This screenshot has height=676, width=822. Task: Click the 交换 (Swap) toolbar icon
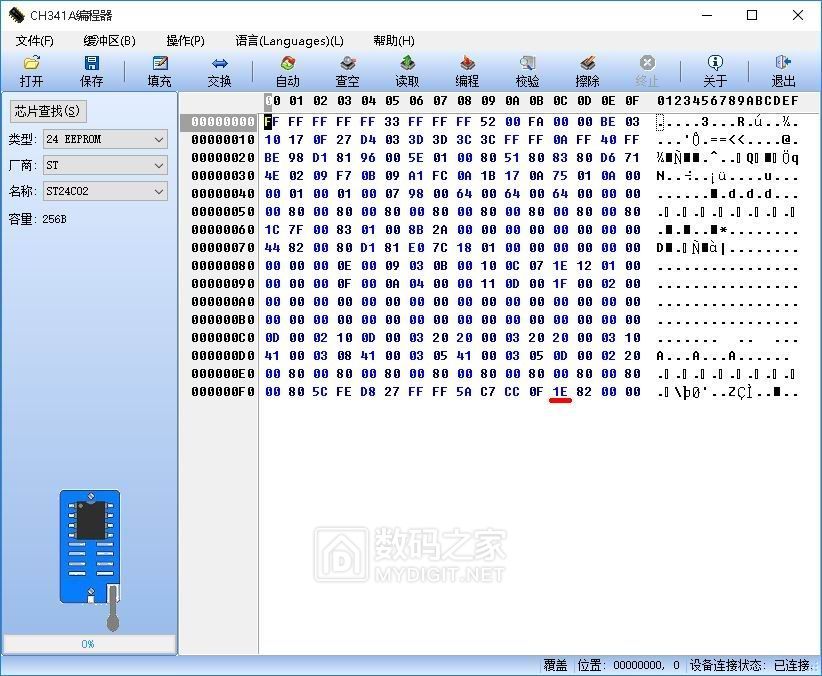219,71
